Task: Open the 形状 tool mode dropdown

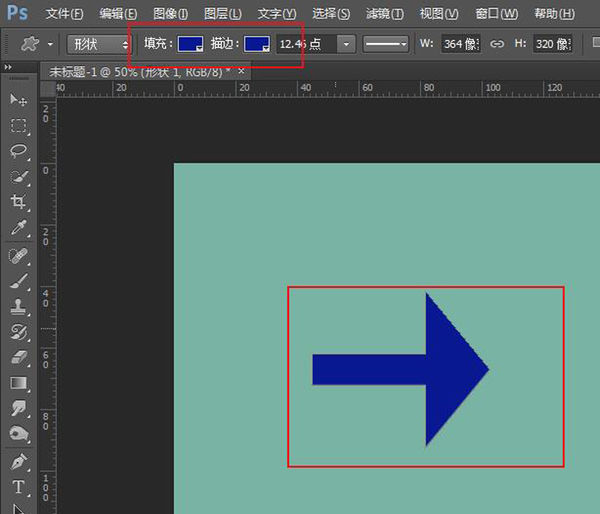Action: pyautogui.click(x=99, y=44)
